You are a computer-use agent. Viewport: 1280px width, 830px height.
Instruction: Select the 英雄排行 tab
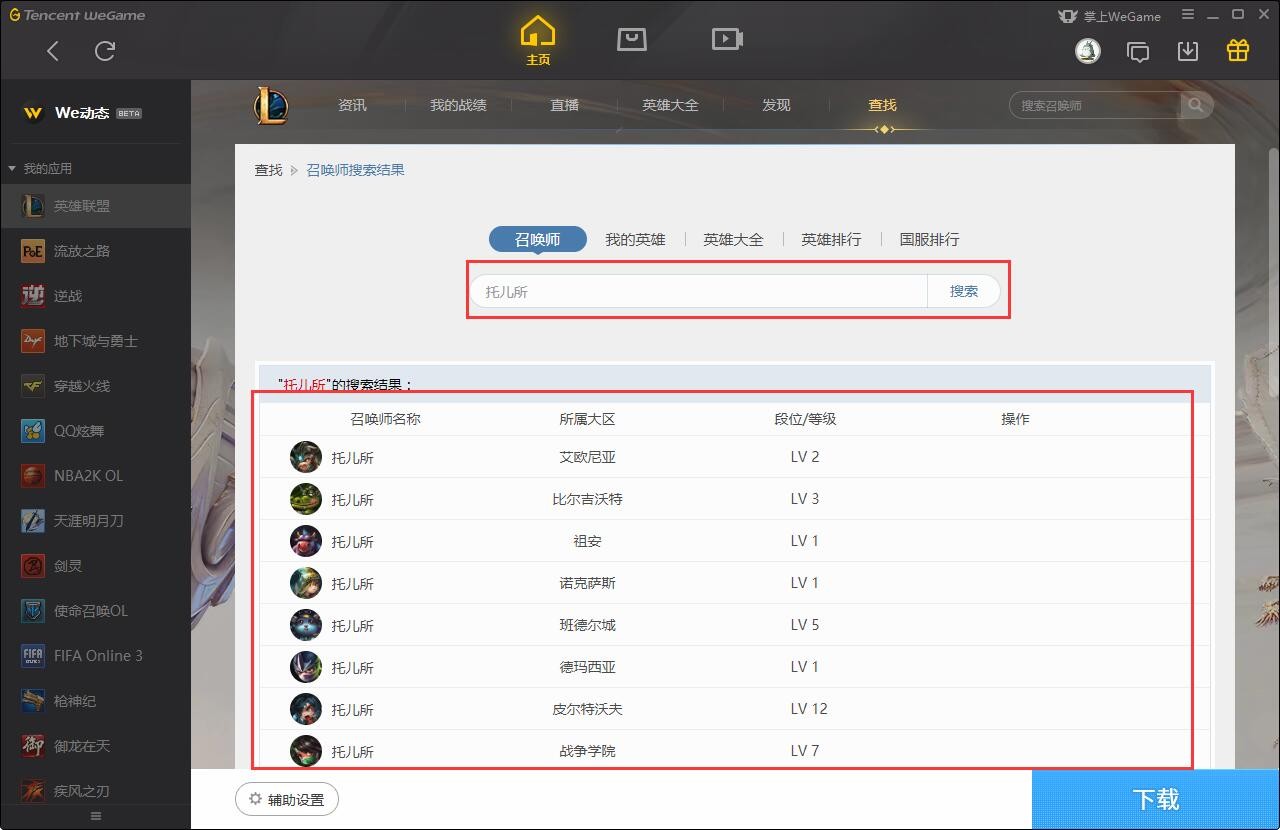[x=831, y=239]
